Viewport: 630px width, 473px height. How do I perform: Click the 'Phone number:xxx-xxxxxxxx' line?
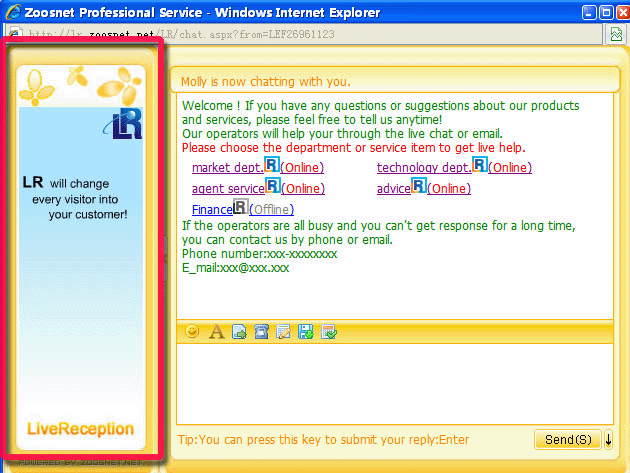260,254
